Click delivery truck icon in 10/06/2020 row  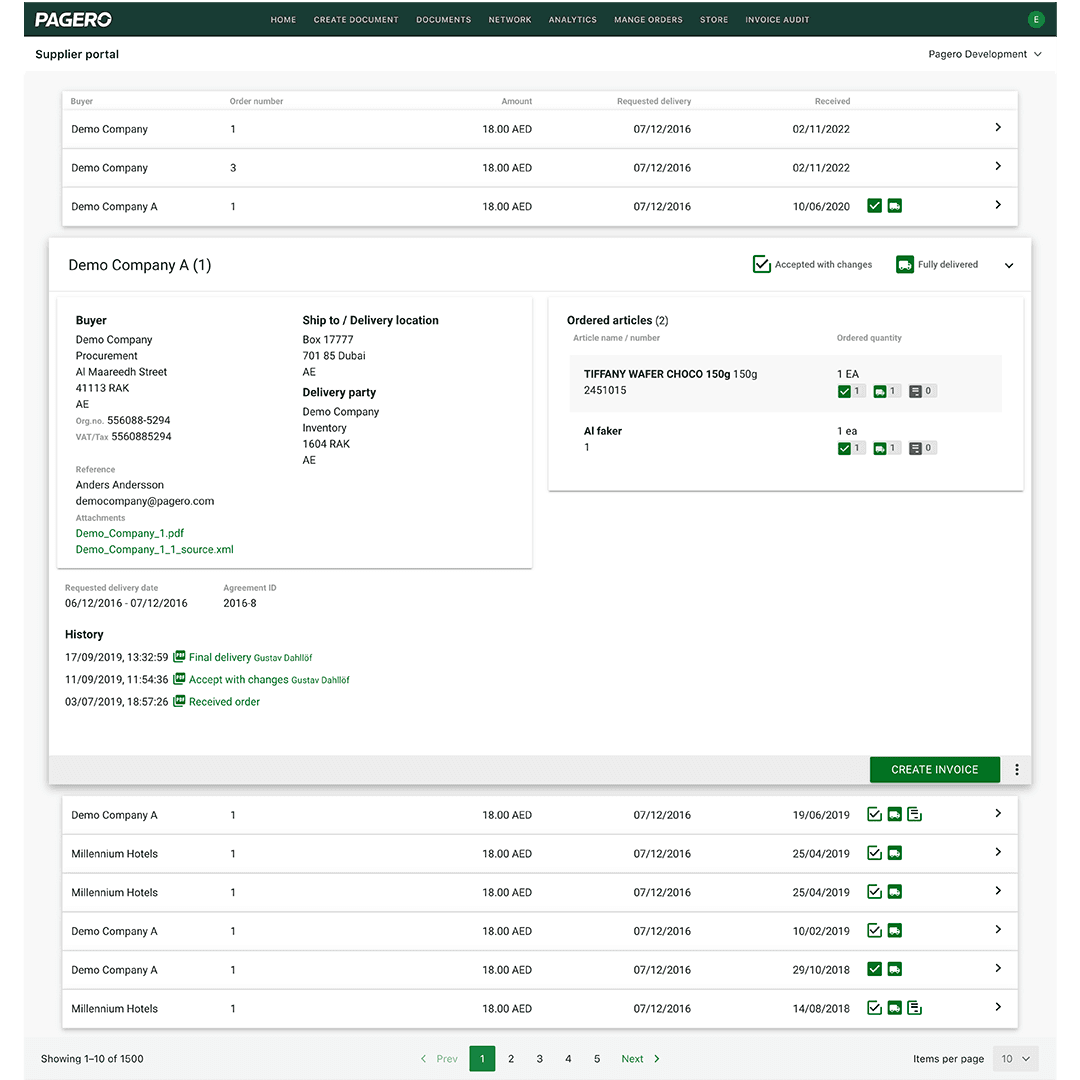coord(895,206)
